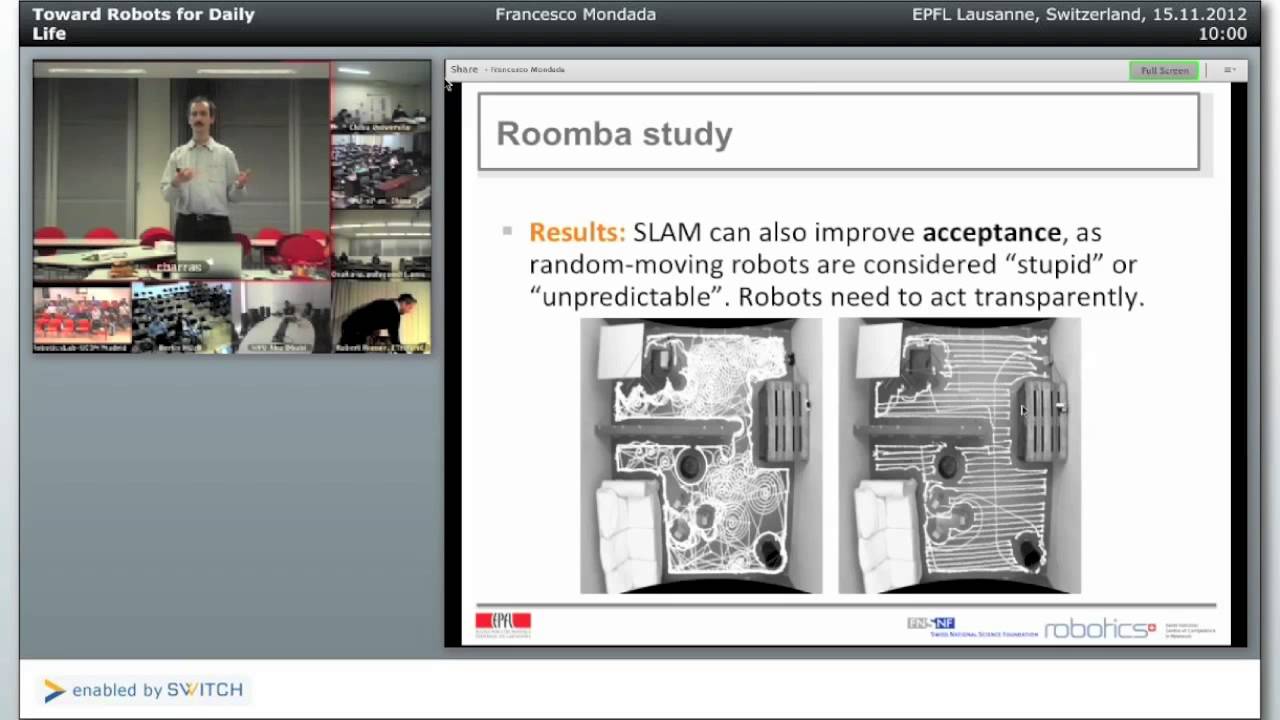Select the Robert Riener video feed
The image size is (1280, 720).
(381, 317)
